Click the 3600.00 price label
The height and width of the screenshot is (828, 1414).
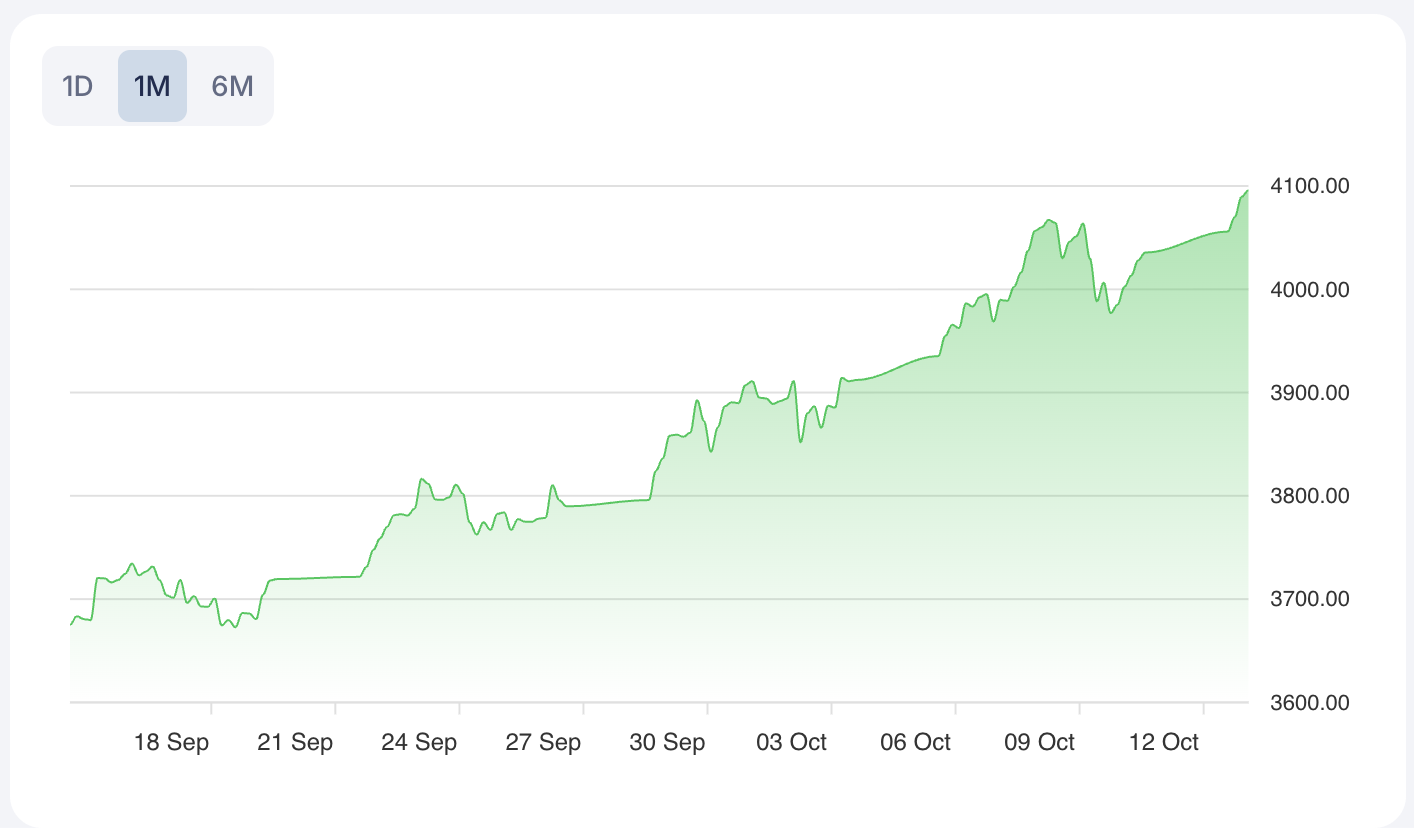(x=1309, y=703)
